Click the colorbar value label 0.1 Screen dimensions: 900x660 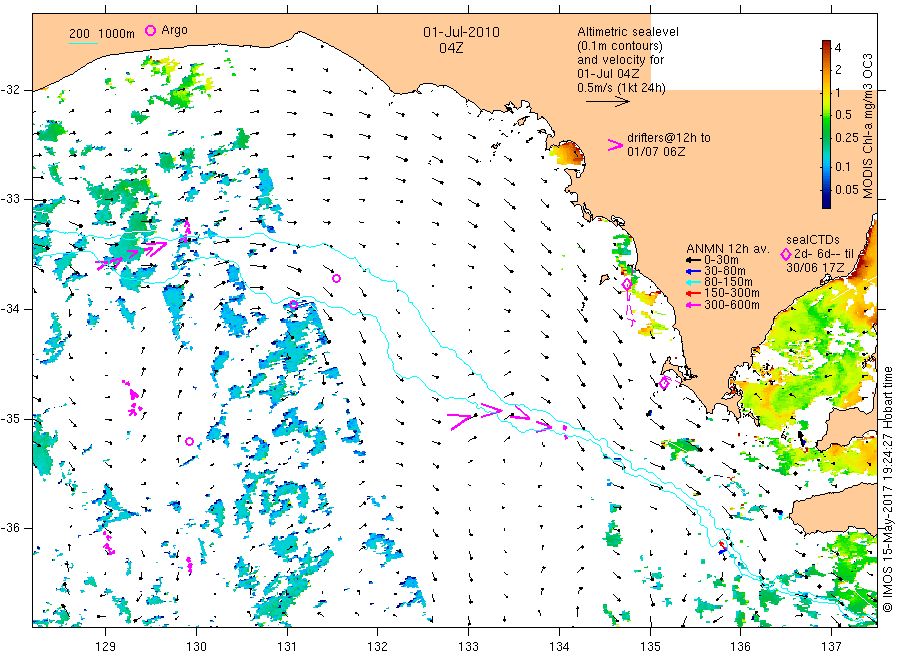pos(843,167)
